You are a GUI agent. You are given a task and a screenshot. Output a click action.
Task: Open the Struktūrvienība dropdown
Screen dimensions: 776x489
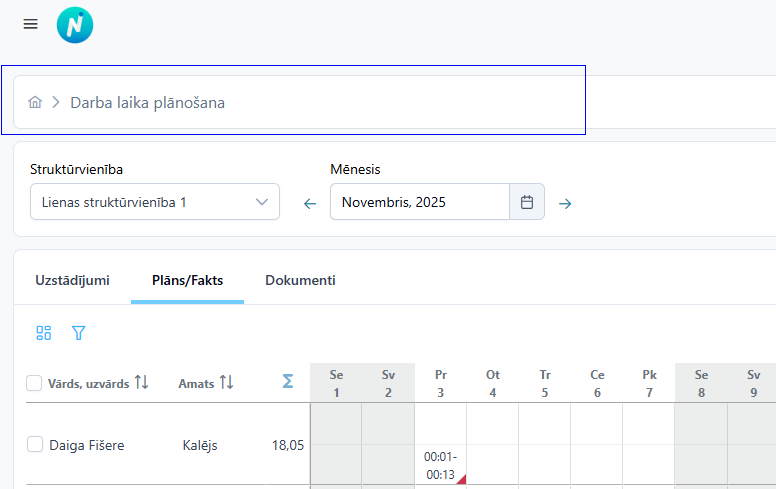point(155,202)
